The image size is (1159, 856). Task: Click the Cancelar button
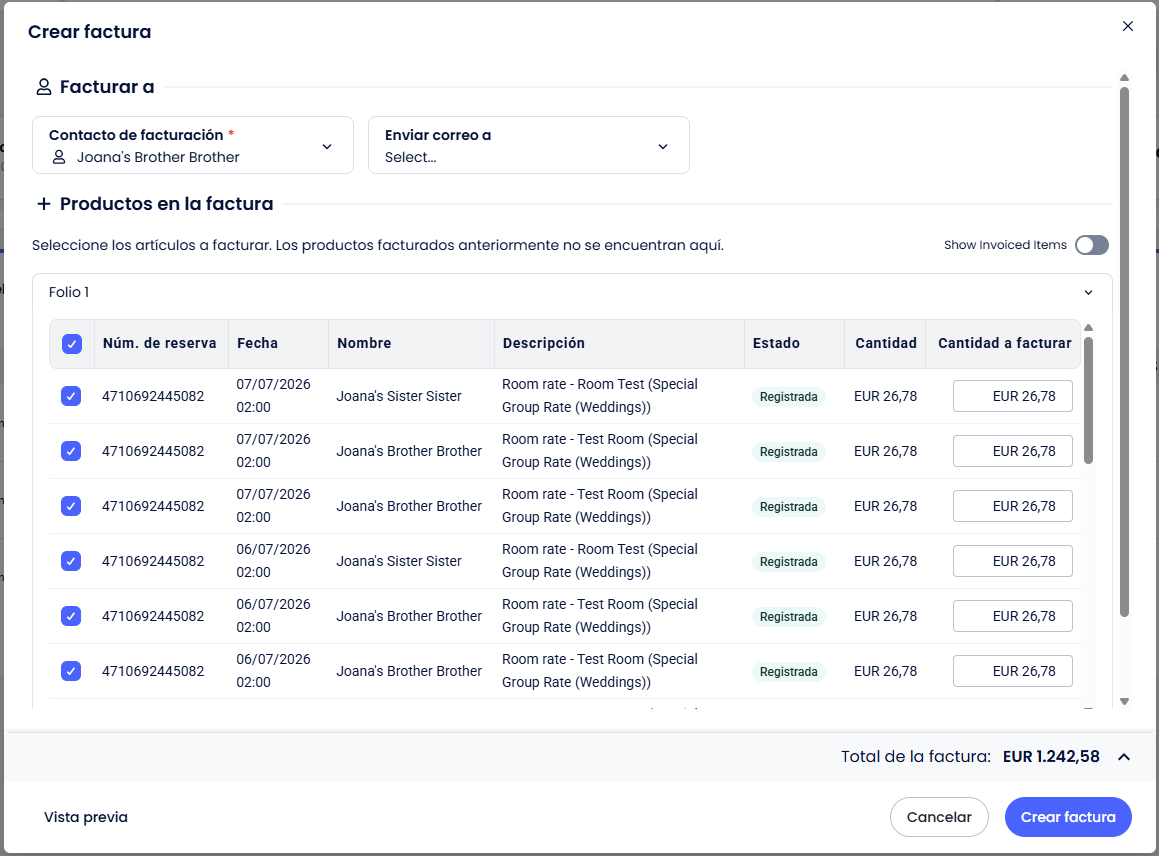point(939,817)
